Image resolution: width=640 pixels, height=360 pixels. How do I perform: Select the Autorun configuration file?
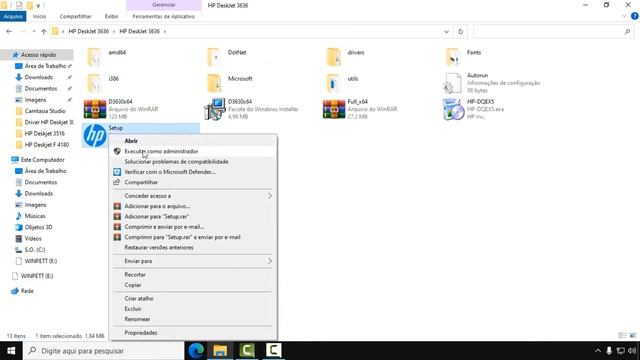tap(453, 83)
